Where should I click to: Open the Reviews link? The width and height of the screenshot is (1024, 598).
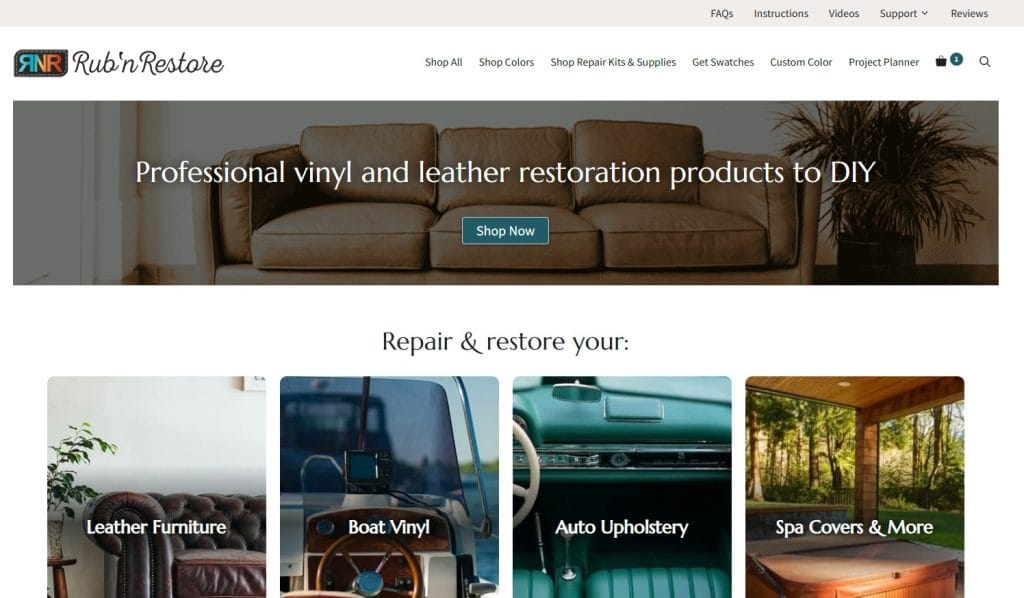(969, 13)
